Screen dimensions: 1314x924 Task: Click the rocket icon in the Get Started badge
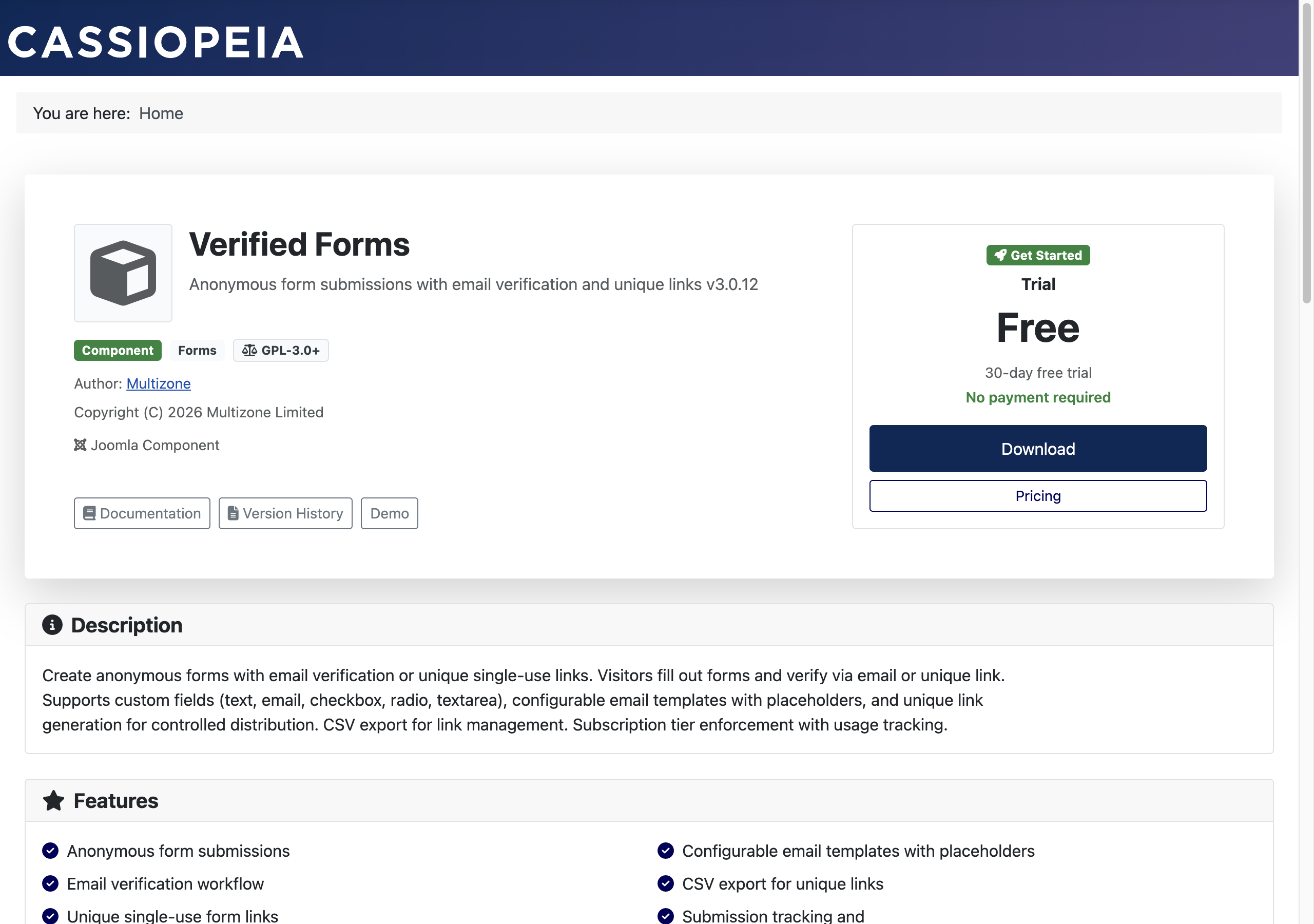tap(1000, 255)
